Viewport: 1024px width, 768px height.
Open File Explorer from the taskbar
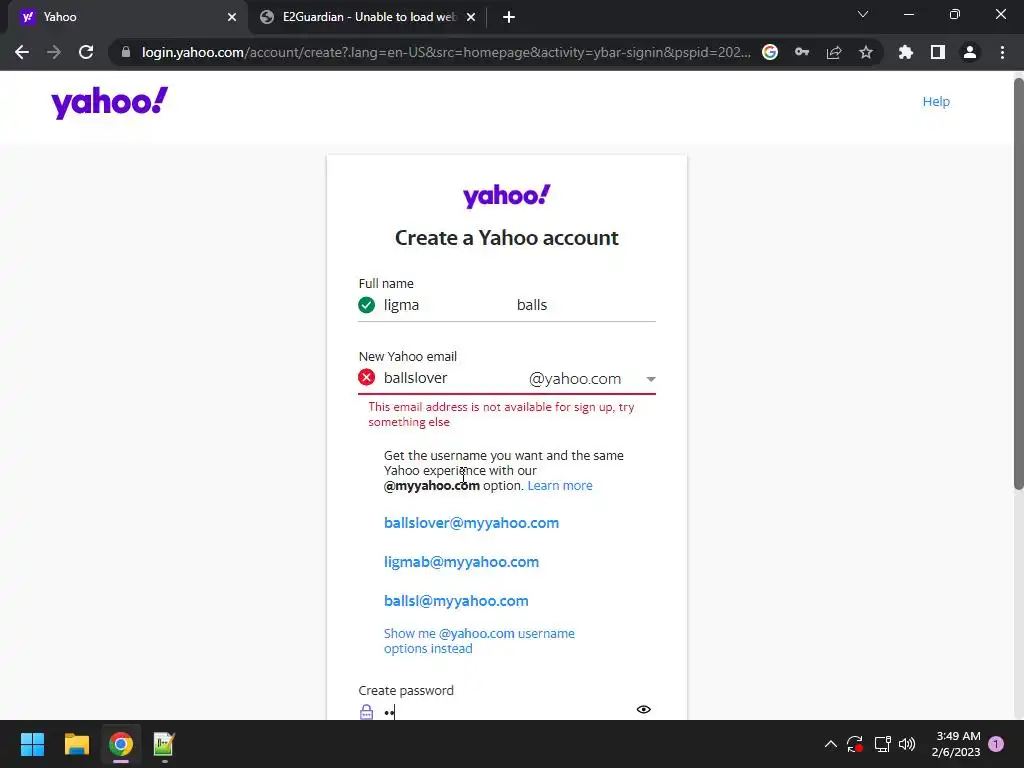click(76, 744)
